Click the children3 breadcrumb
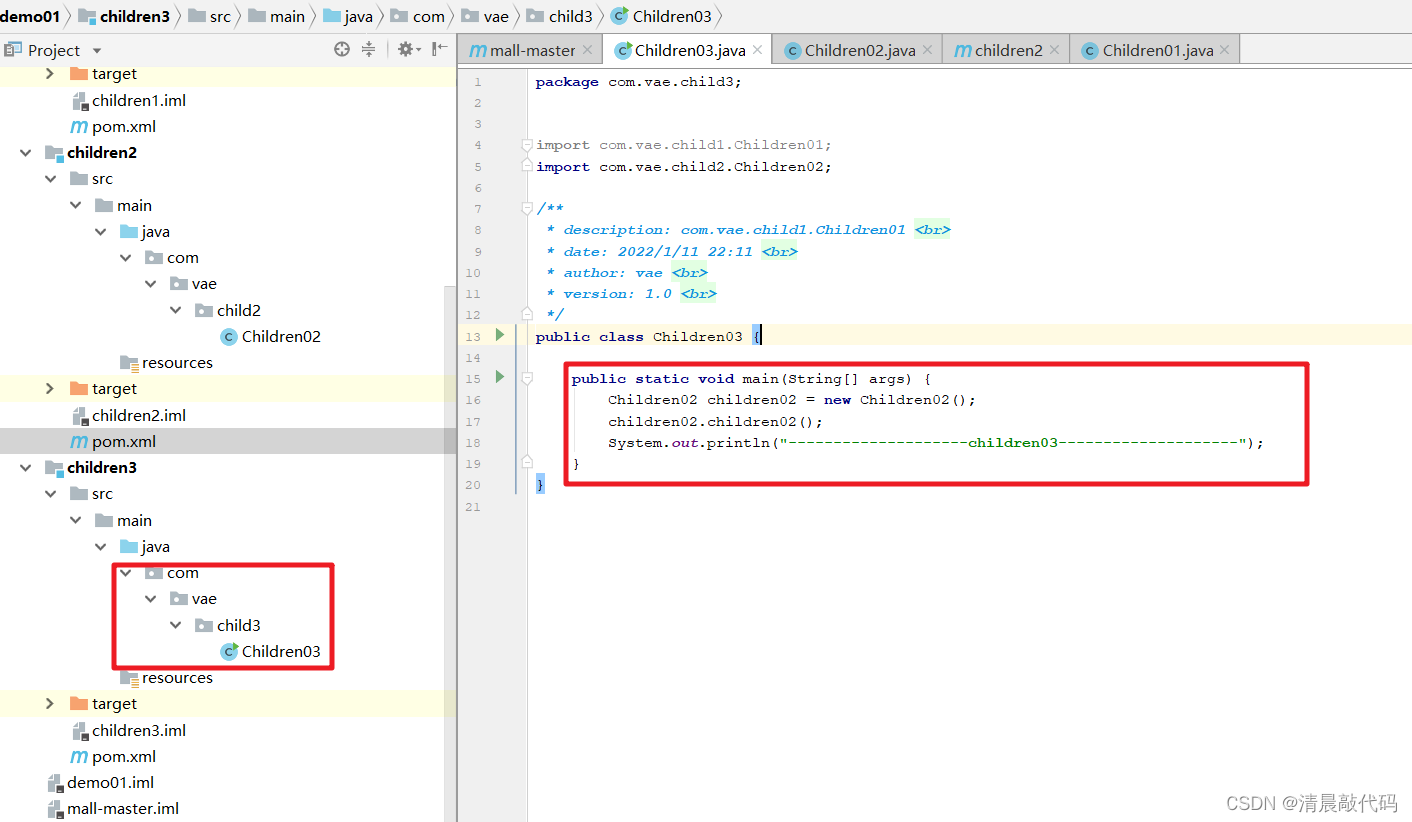 click(x=124, y=16)
